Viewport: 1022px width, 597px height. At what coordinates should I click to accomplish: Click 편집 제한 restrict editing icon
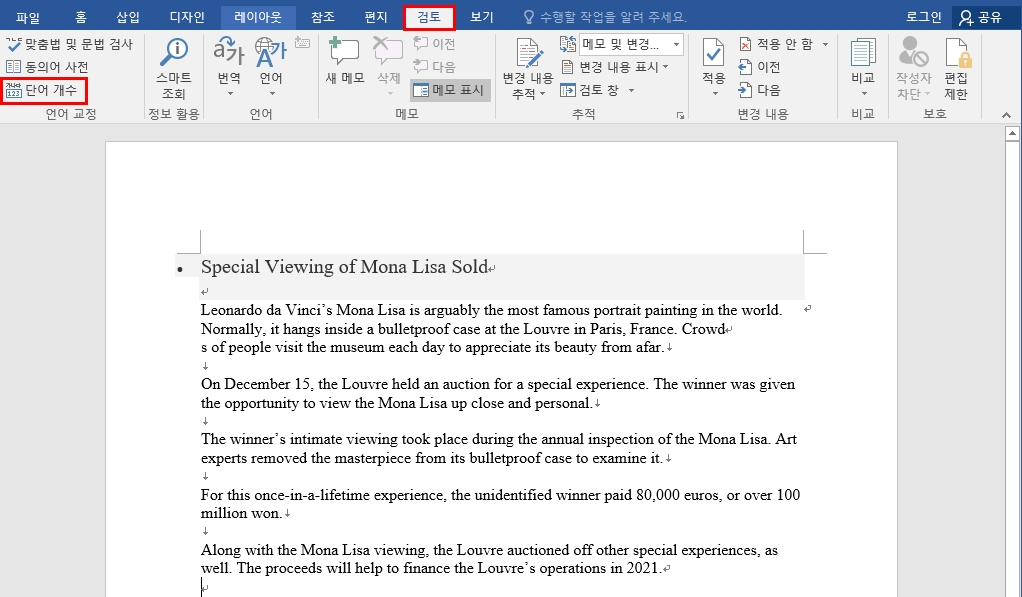click(956, 52)
